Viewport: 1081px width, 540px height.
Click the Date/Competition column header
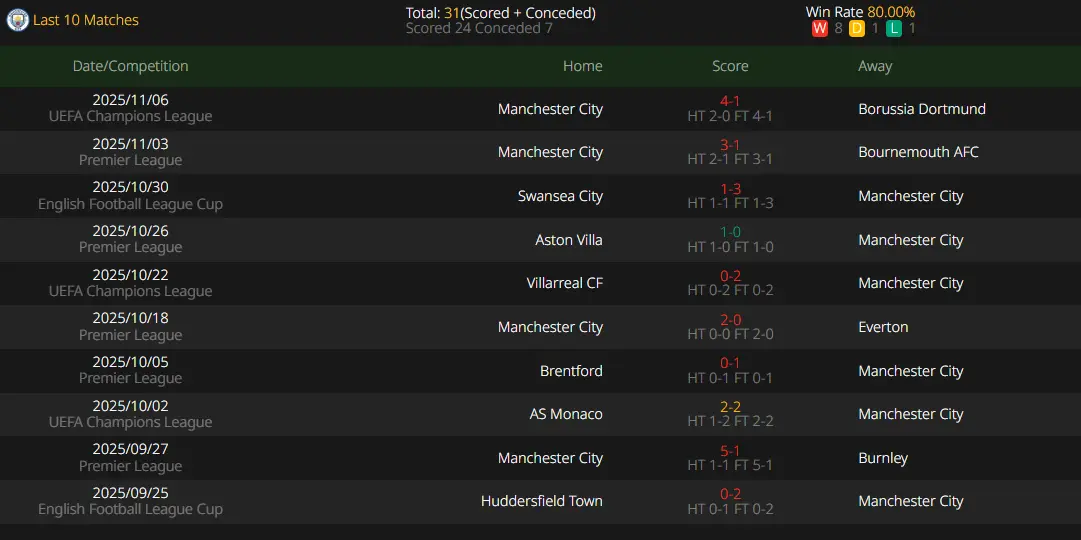[x=130, y=66]
